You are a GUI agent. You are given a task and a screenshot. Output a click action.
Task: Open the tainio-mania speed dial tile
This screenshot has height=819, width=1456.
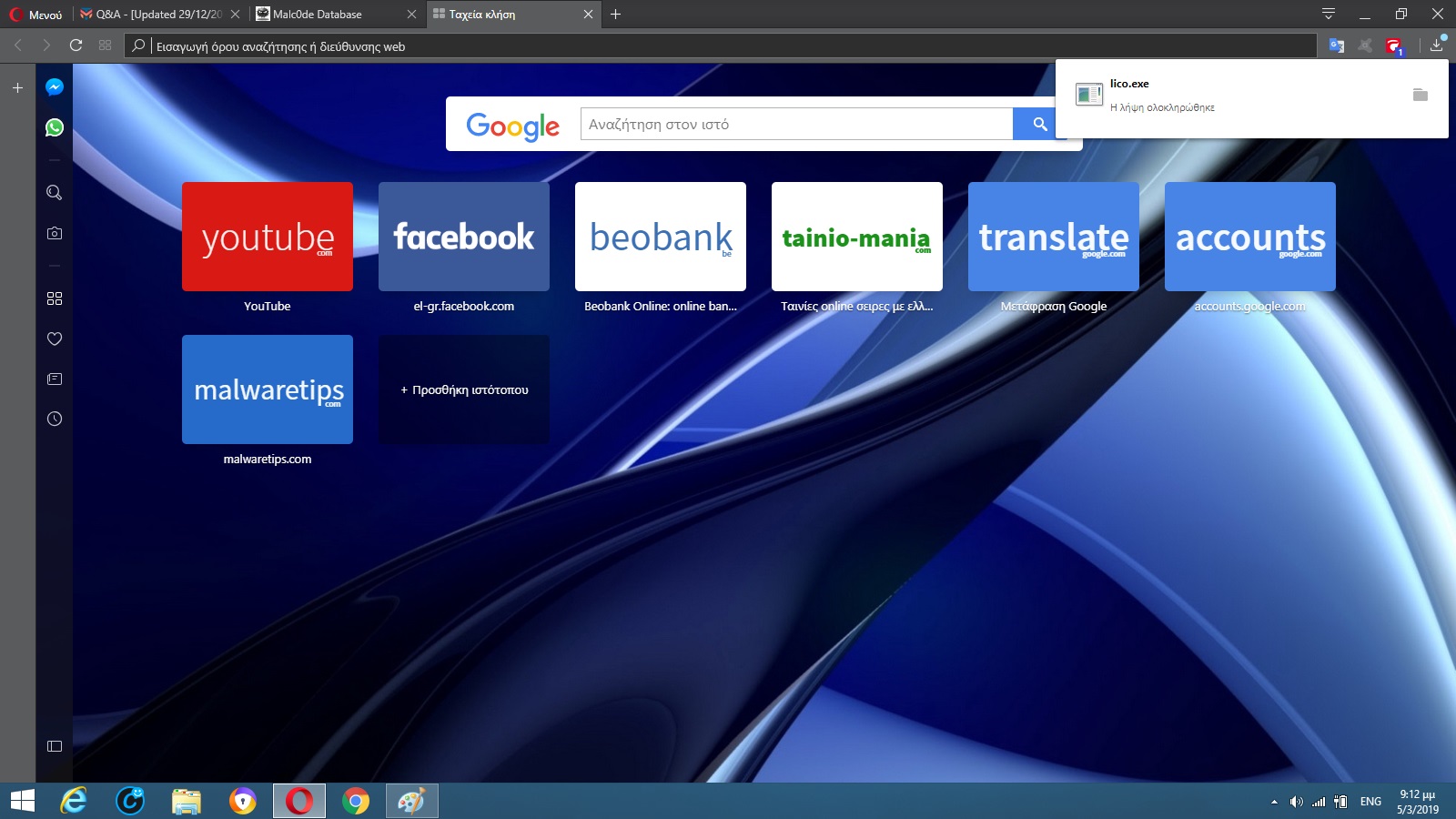857,237
